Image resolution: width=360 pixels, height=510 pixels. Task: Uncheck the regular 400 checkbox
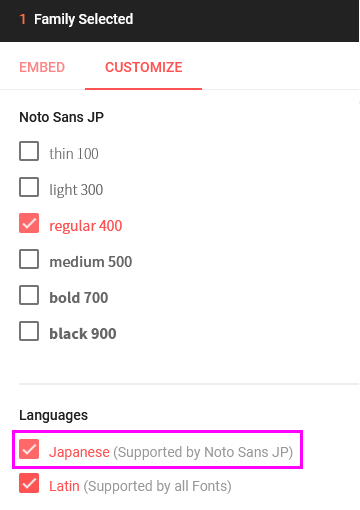click(29, 223)
